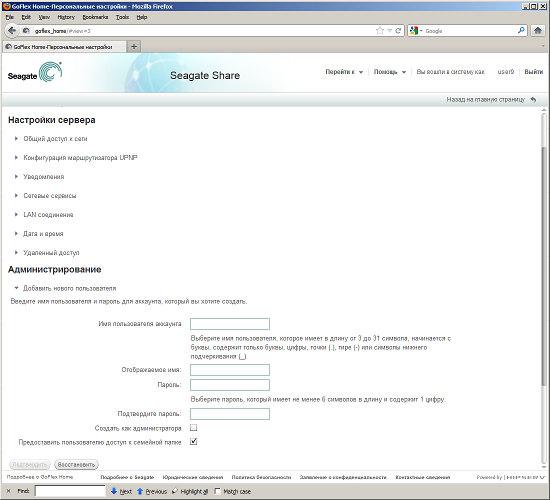Click return arrow icon beside Назад на главную
This screenshot has width=550, height=500.
[534, 100]
